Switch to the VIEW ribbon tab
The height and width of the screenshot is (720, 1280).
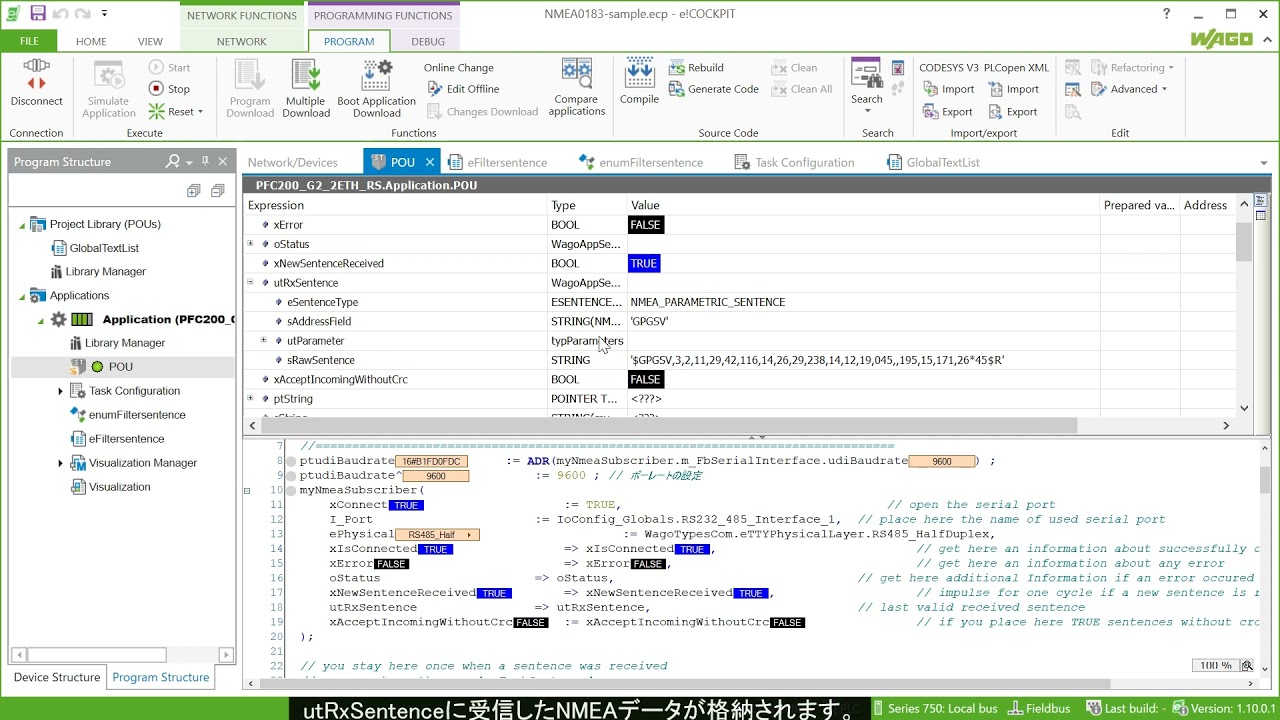click(x=150, y=42)
